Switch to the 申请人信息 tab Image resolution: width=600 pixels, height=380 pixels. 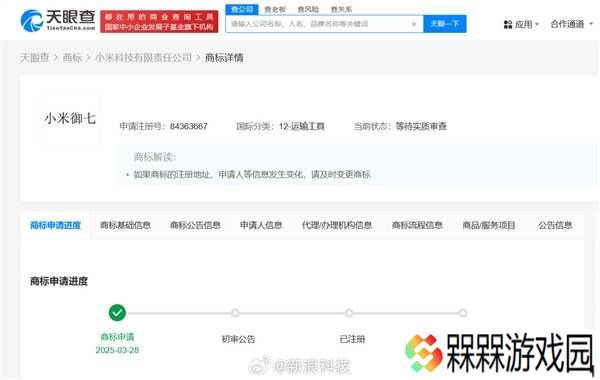click(x=261, y=225)
